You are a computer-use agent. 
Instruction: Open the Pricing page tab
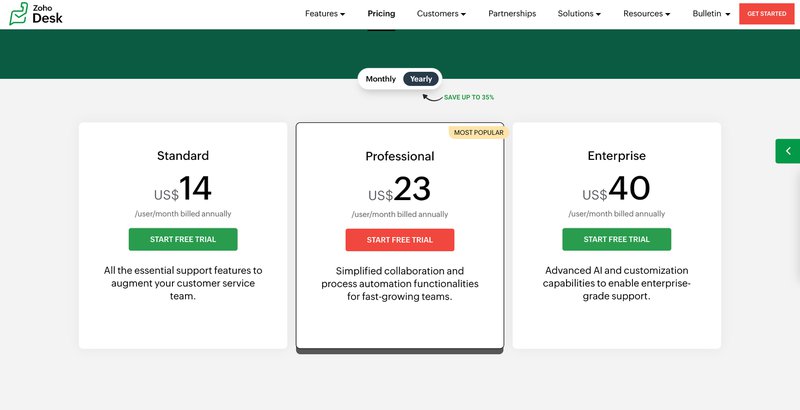click(381, 14)
